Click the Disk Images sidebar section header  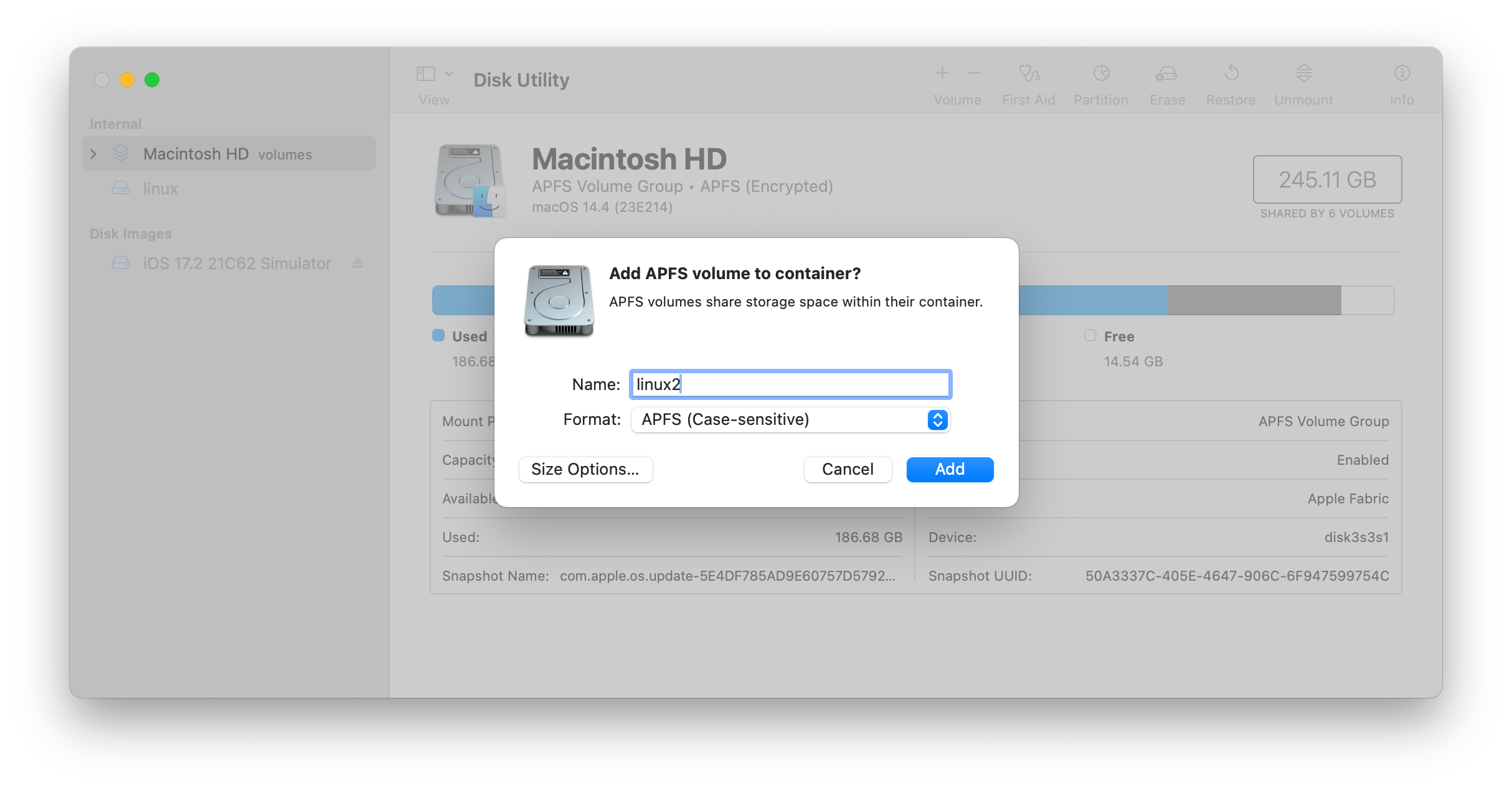click(130, 234)
